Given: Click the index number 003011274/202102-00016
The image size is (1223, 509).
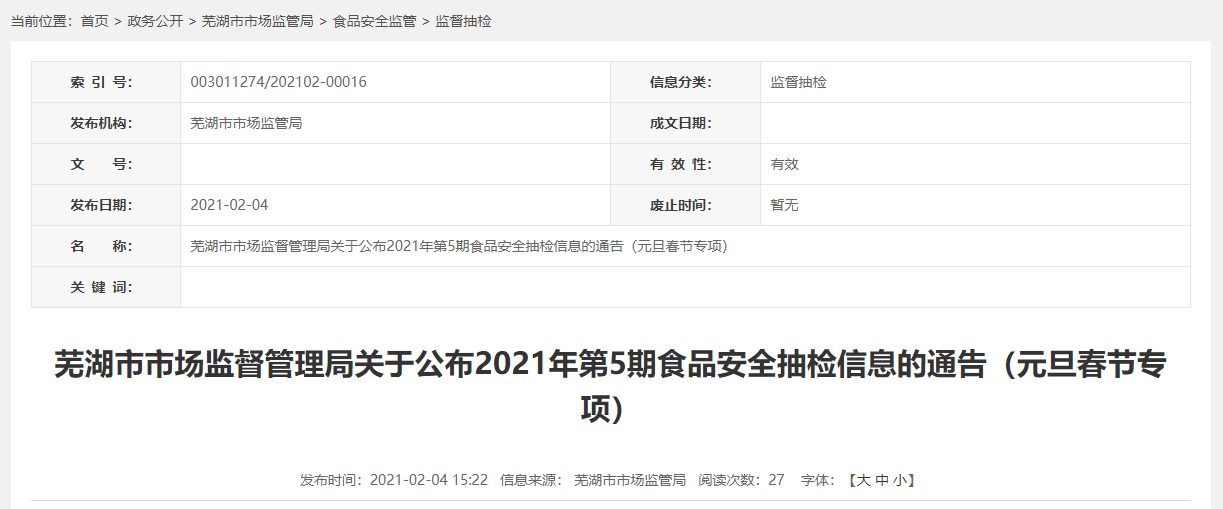Looking at the screenshot, I should click(x=278, y=82).
